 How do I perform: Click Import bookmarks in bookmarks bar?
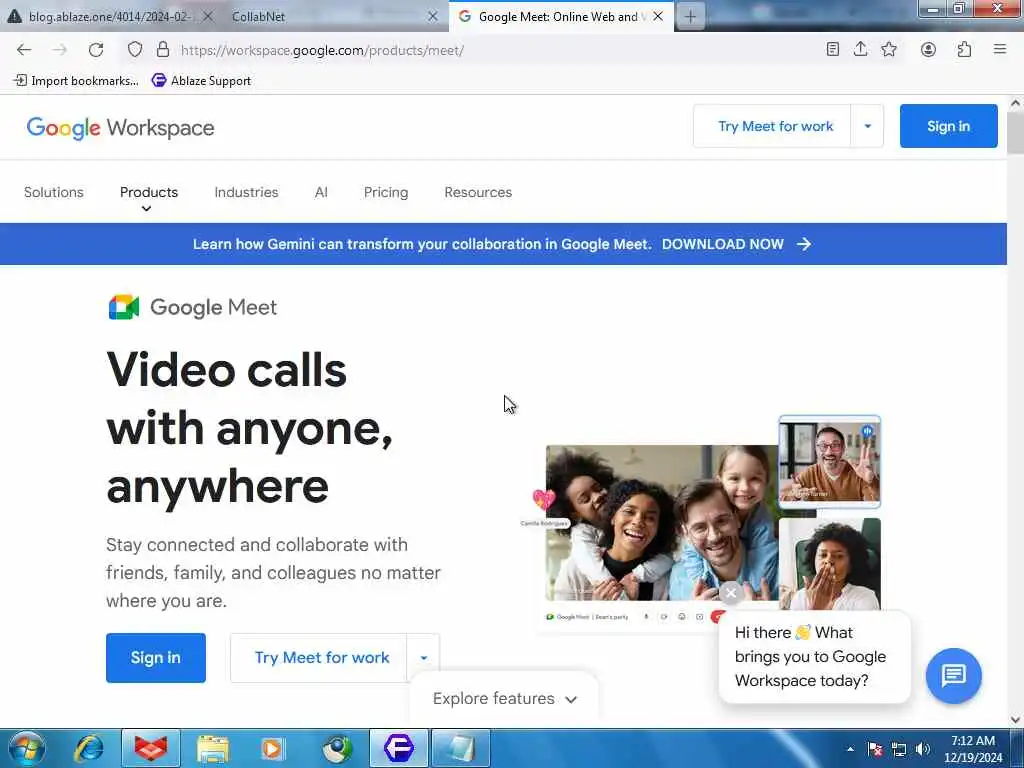(x=76, y=80)
